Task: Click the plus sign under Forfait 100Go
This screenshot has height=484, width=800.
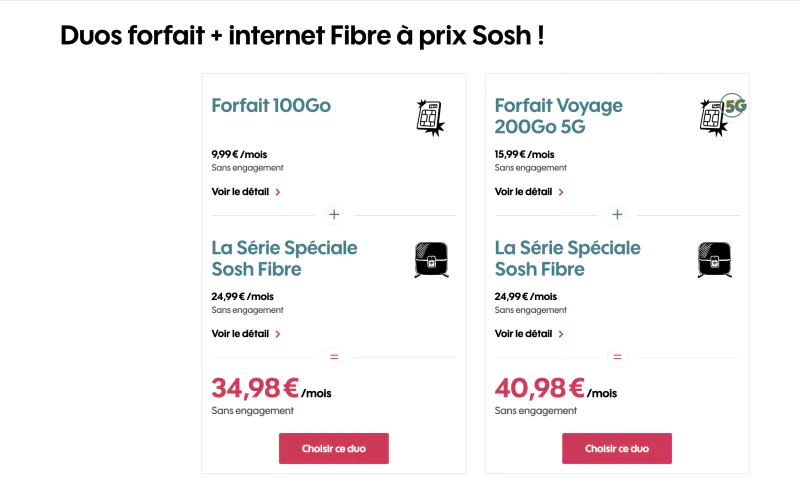Action: tap(334, 214)
